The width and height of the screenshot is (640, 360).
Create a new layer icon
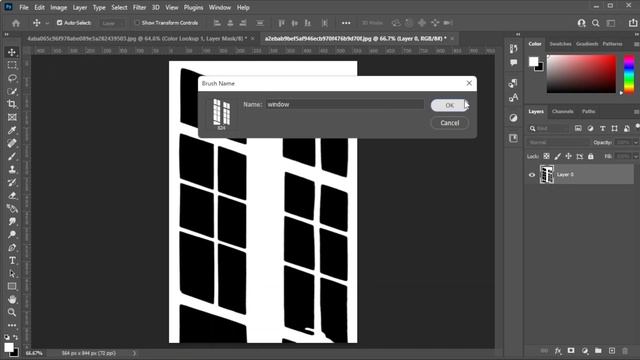611,351
